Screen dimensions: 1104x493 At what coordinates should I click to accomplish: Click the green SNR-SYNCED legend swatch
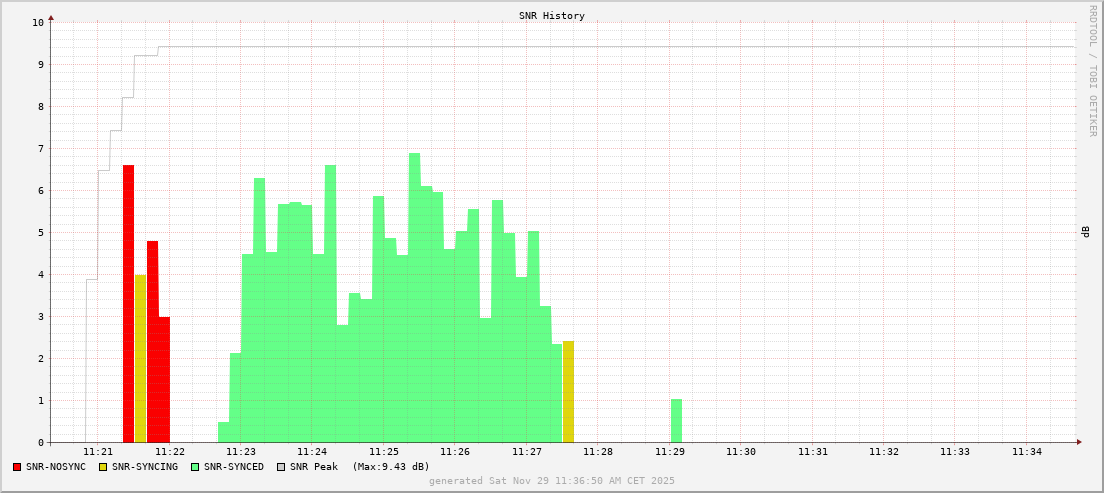click(x=195, y=467)
